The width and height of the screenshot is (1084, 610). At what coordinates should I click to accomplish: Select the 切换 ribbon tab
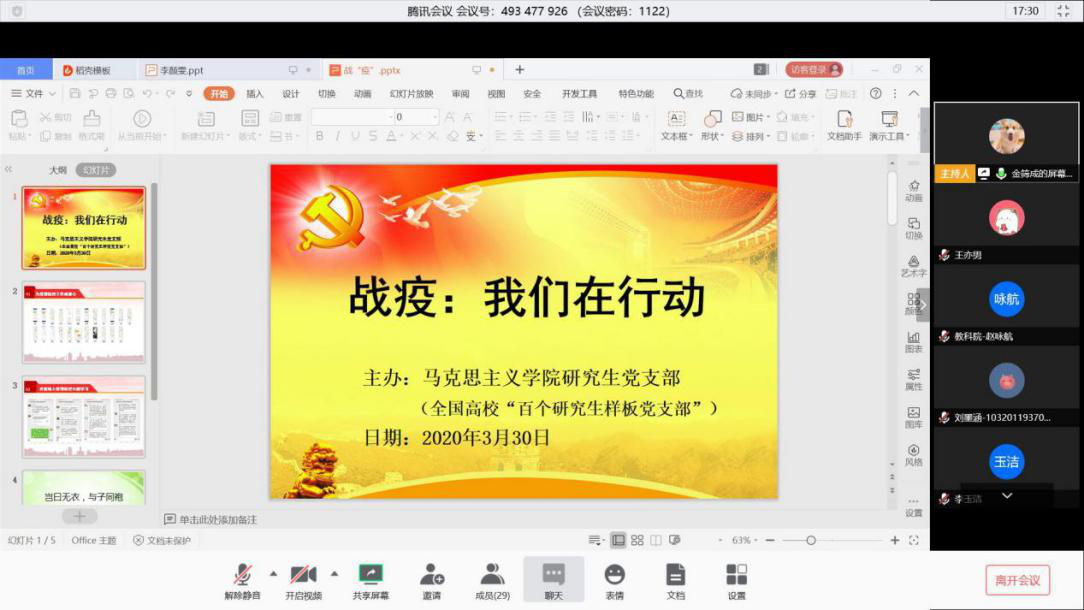pos(326,93)
